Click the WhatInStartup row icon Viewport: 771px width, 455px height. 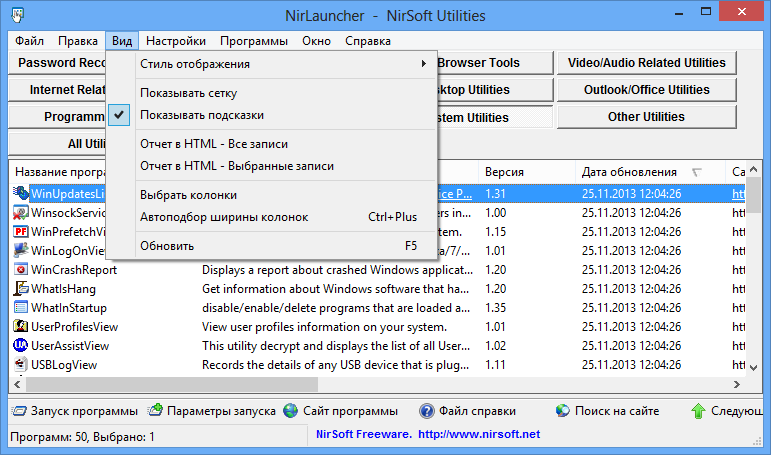21,307
